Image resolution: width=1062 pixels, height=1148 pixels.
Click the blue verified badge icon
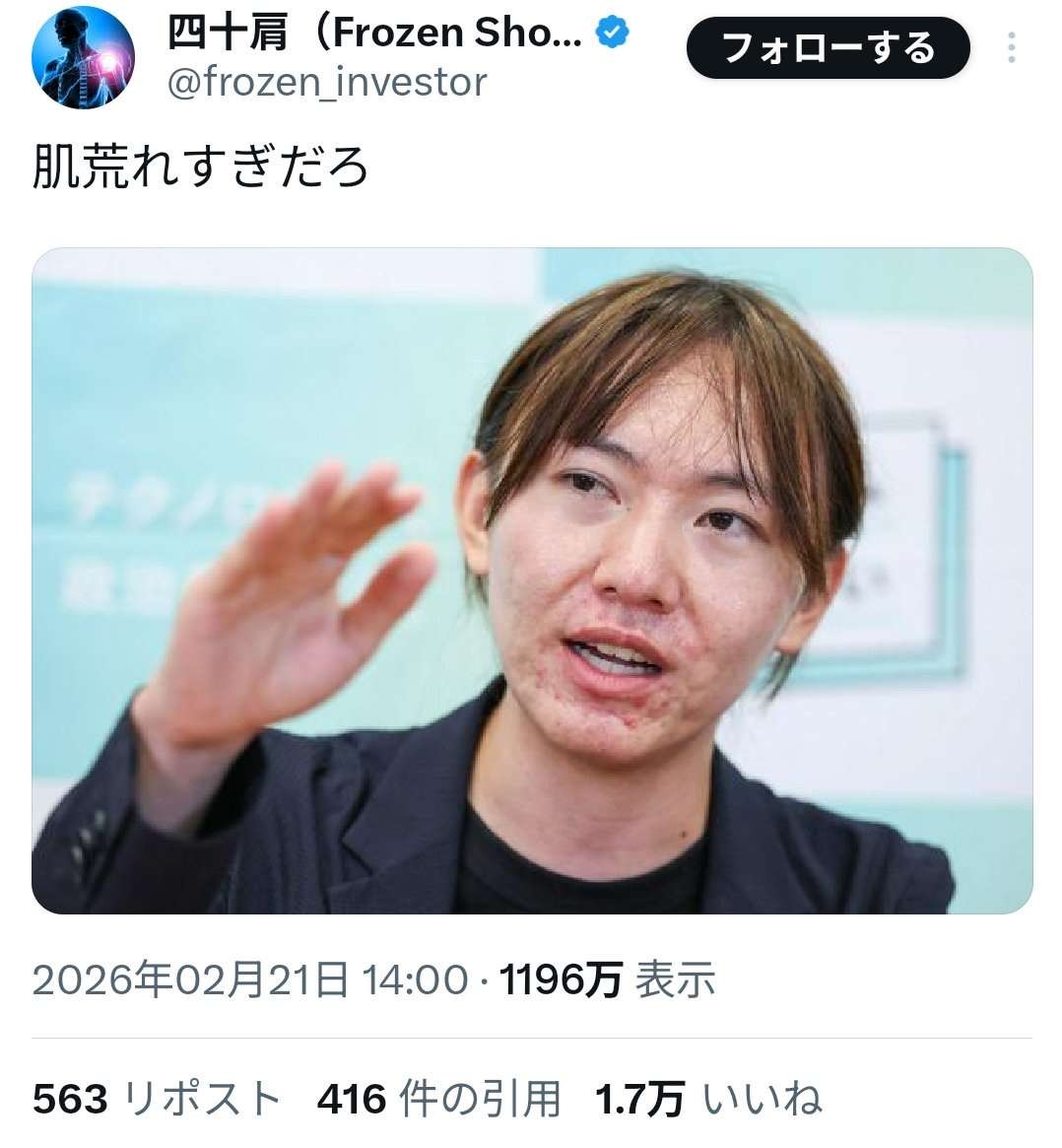click(x=613, y=33)
